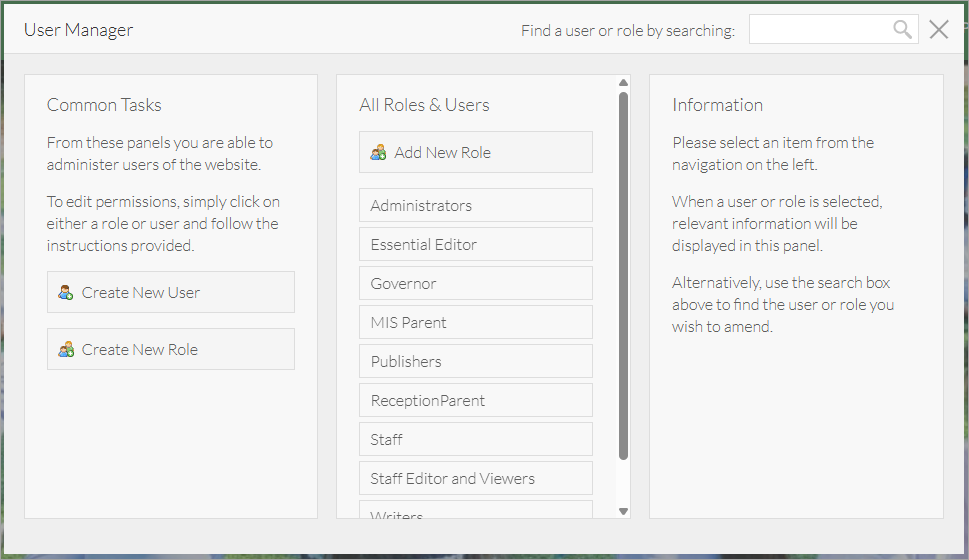The height and width of the screenshot is (560, 969).
Task: Select the Administrators role
Action: pos(475,206)
